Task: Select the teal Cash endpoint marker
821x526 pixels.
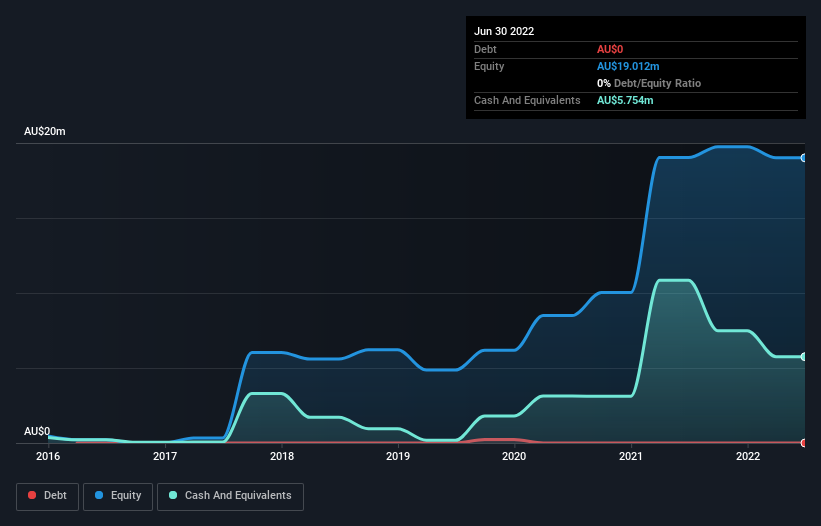Action: tap(804, 356)
